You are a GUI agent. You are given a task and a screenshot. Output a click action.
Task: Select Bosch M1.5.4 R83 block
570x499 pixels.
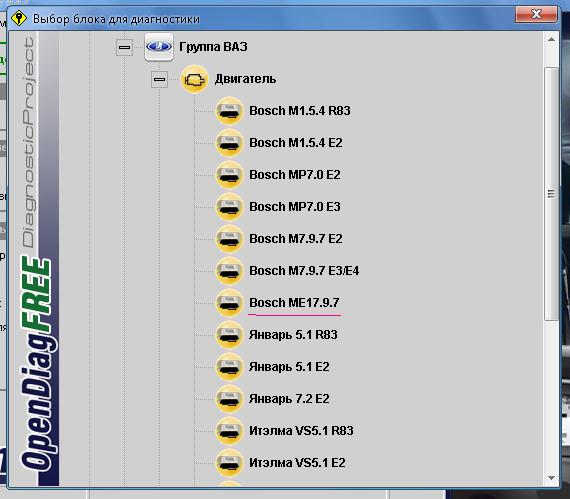pyautogui.click(x=300, y=110)
